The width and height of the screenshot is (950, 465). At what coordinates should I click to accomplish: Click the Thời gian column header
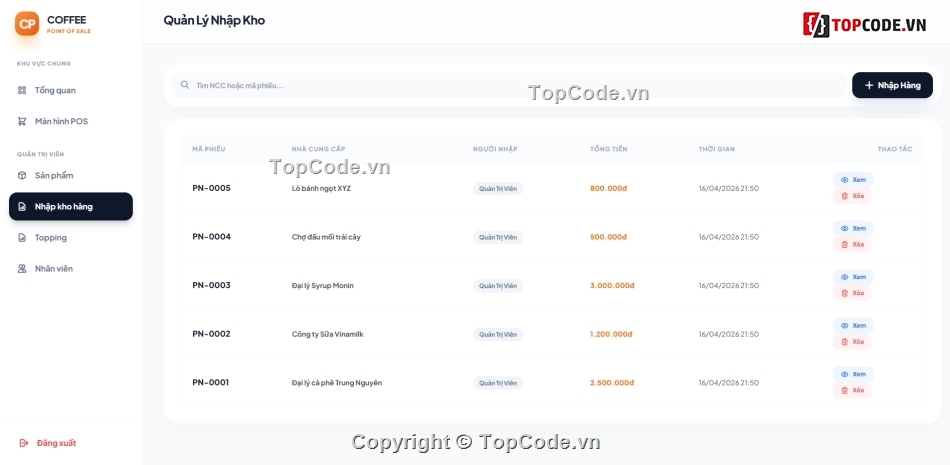point(716,149)
